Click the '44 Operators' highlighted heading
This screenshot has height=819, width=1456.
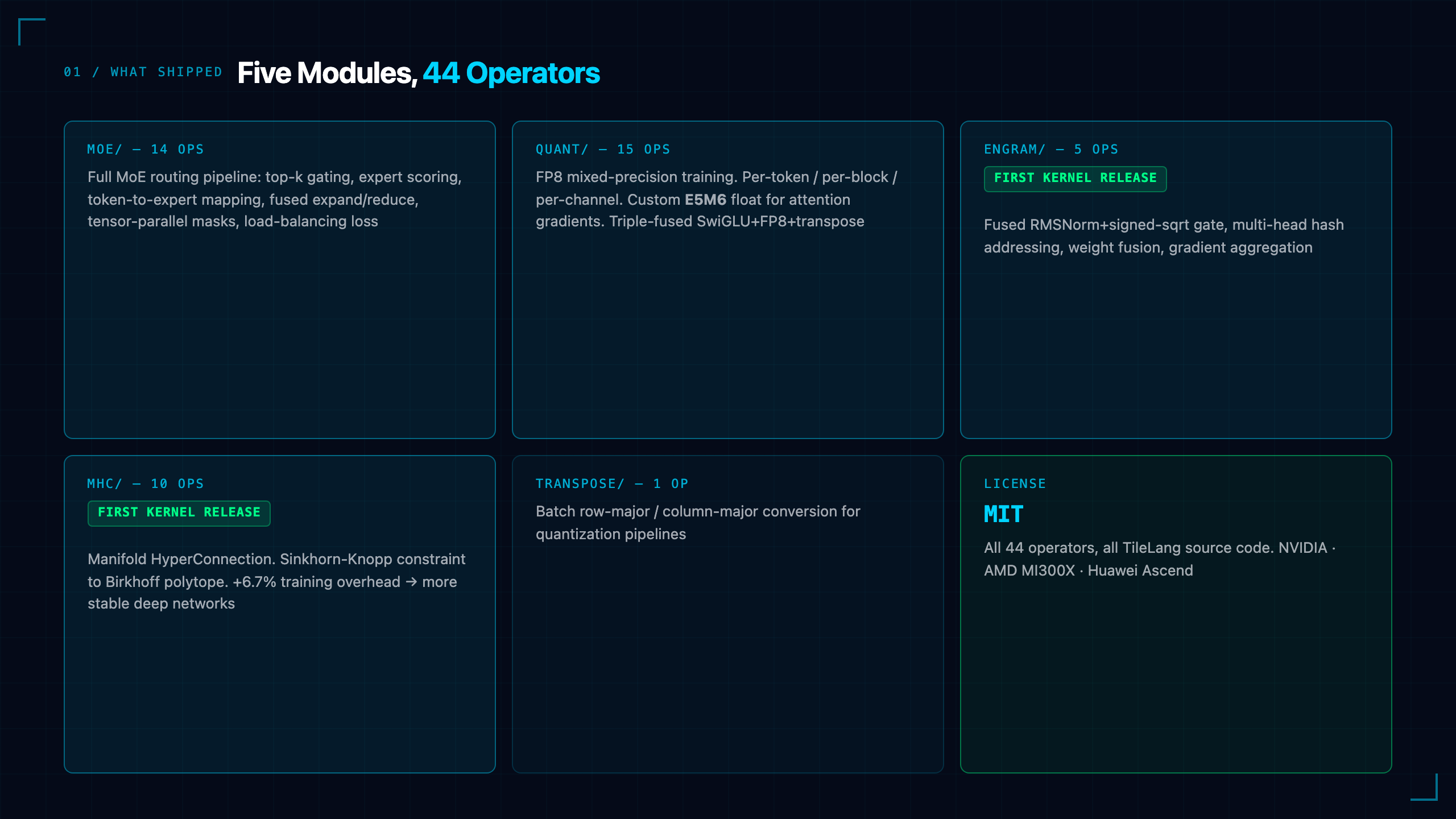[x=511, y=73]
